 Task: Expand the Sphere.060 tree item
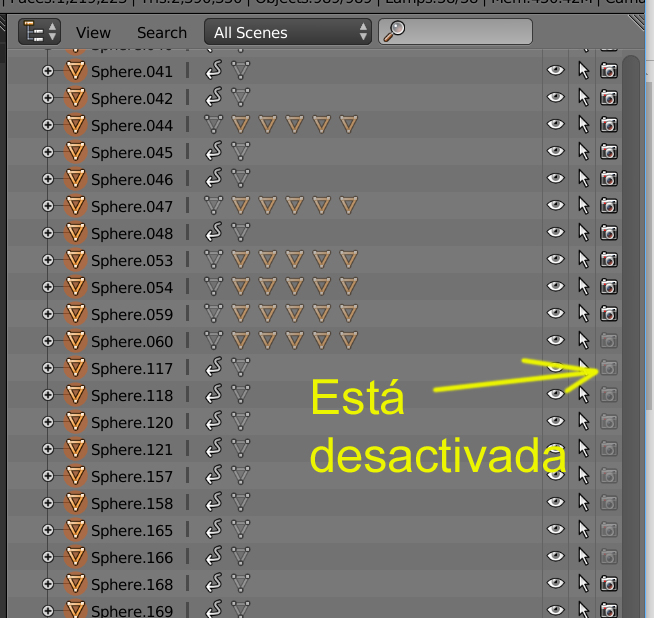48,341
